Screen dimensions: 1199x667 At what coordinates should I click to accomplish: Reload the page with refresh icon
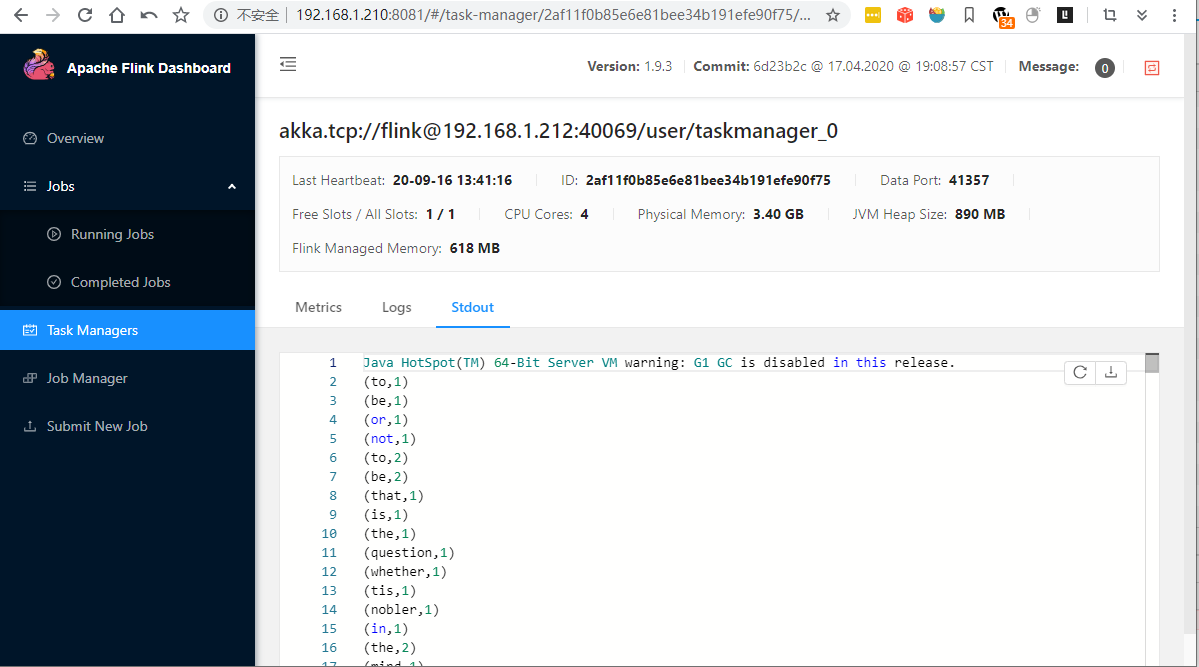point(85,15)
